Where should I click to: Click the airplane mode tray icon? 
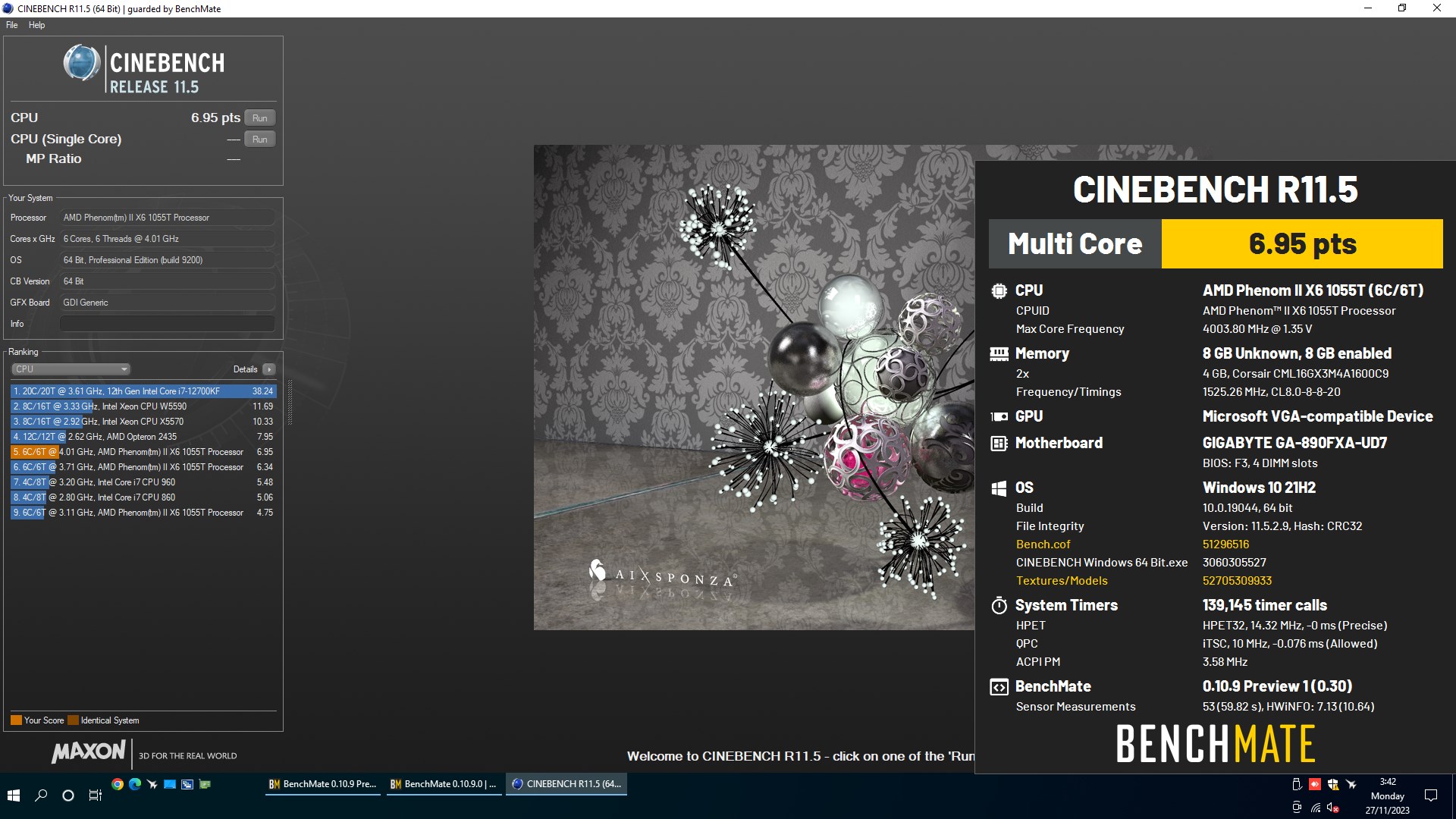pyautogui.click(x=1351, y=784)
